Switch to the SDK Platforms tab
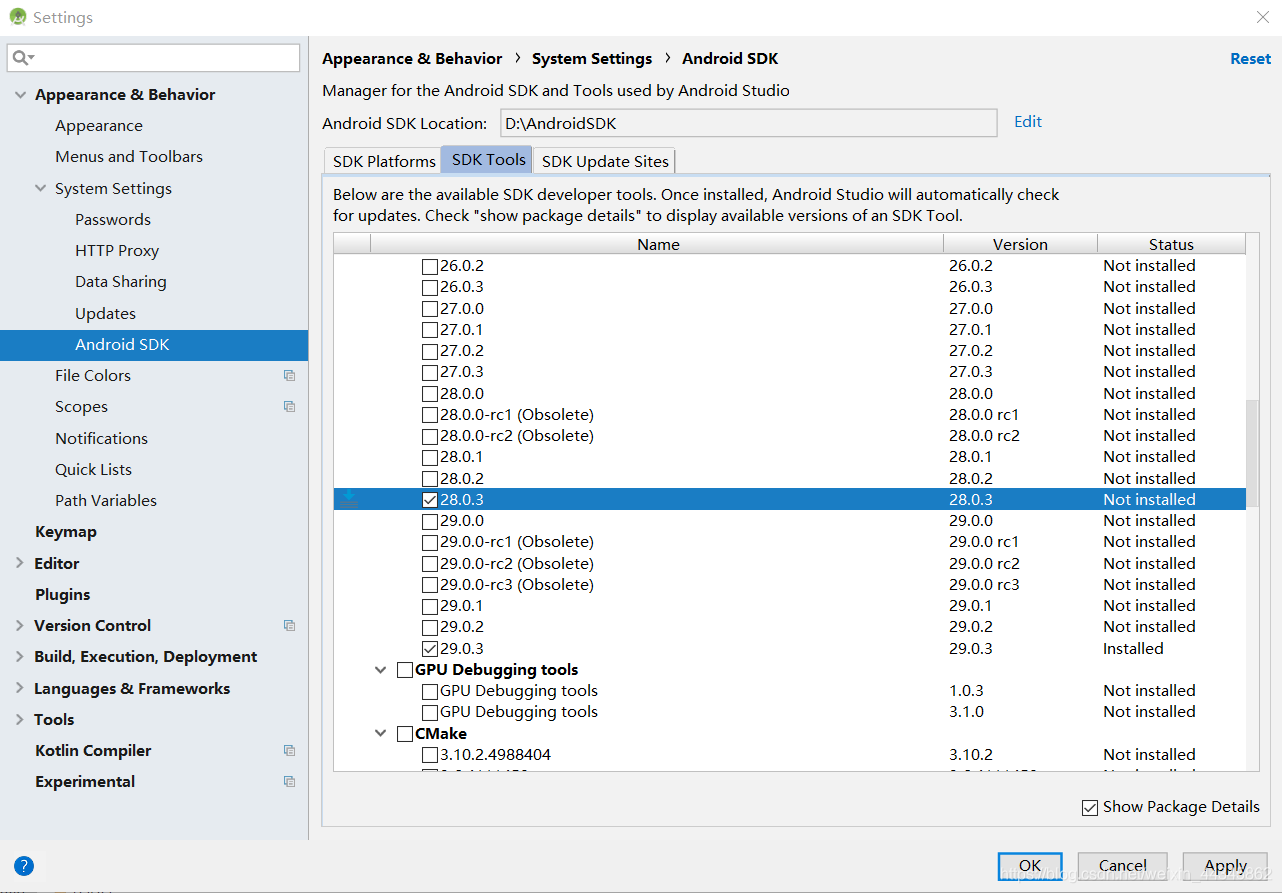Viewport: 1282px width, 893px height. (384, 161)
